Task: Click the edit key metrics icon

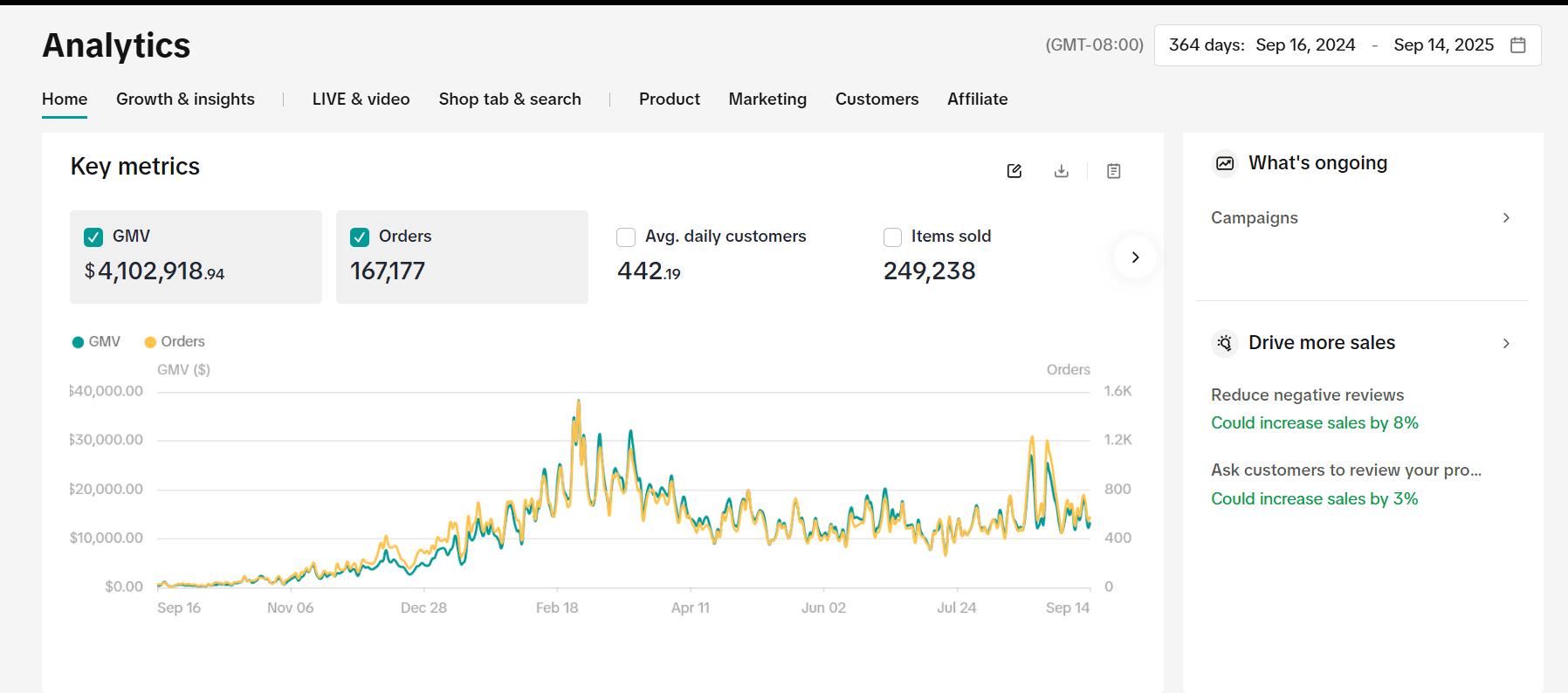Action: (1014, 171)
